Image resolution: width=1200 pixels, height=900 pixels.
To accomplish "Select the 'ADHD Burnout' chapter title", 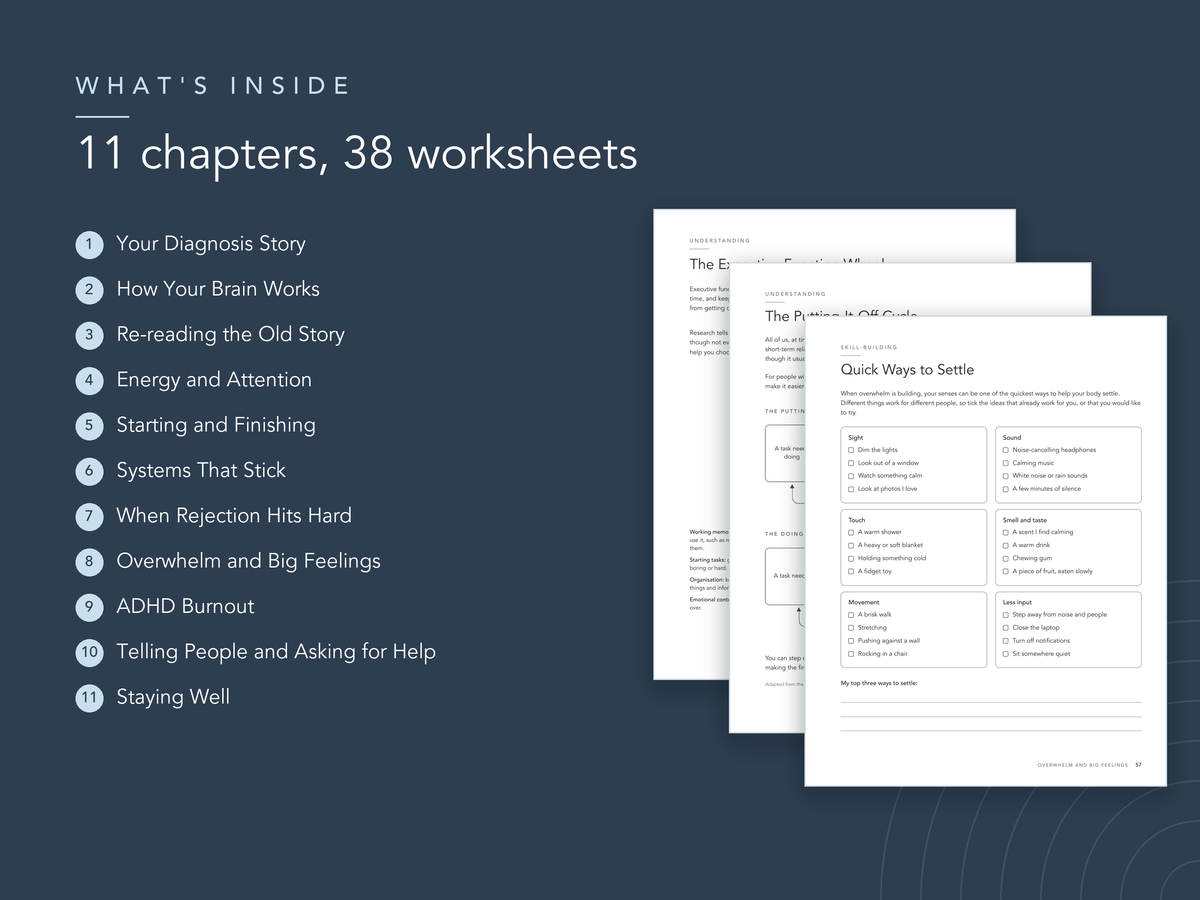I will click(185, 606).
